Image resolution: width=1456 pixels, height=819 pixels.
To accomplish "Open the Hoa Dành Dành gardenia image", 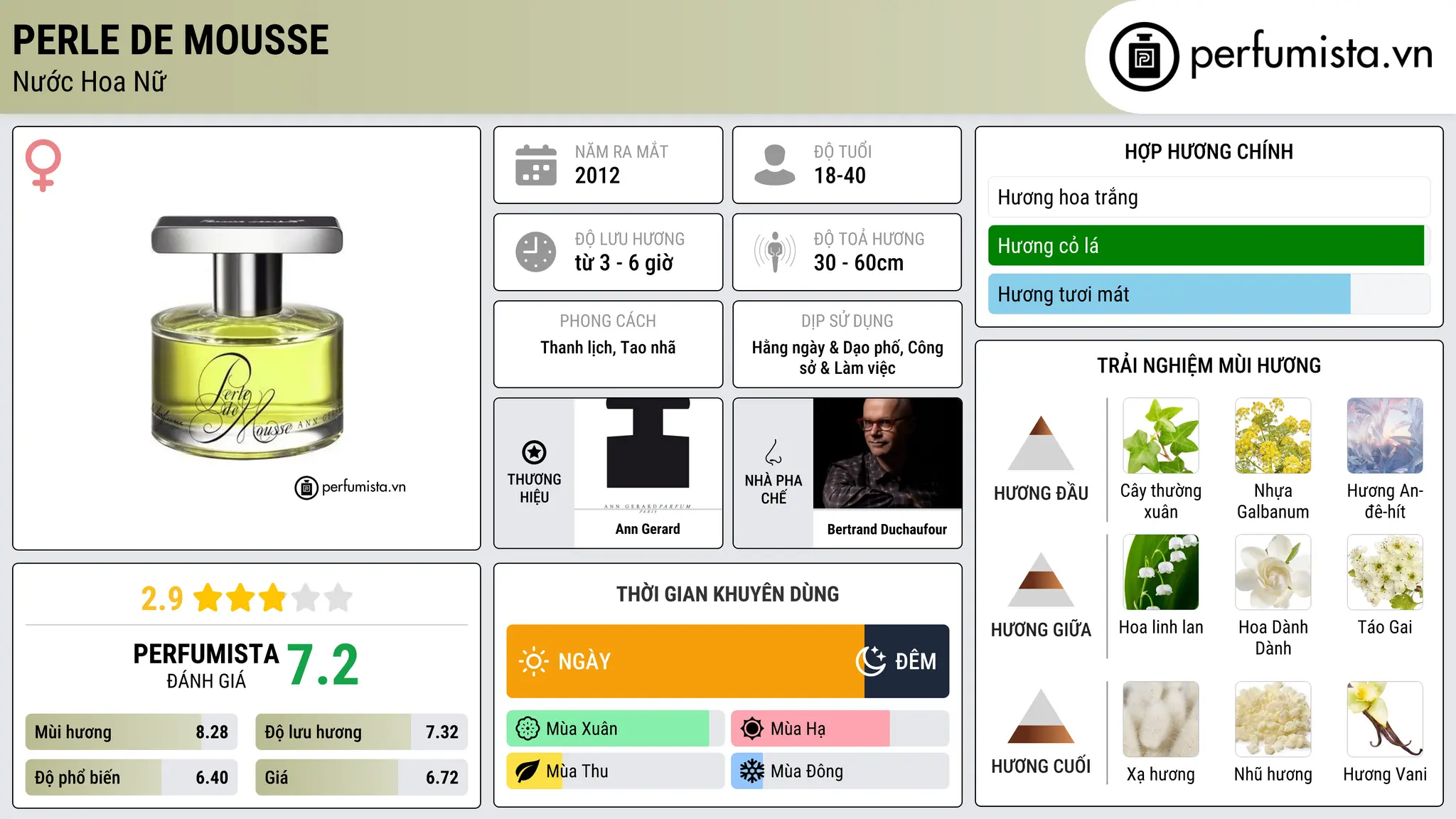I will (1273, 572).
